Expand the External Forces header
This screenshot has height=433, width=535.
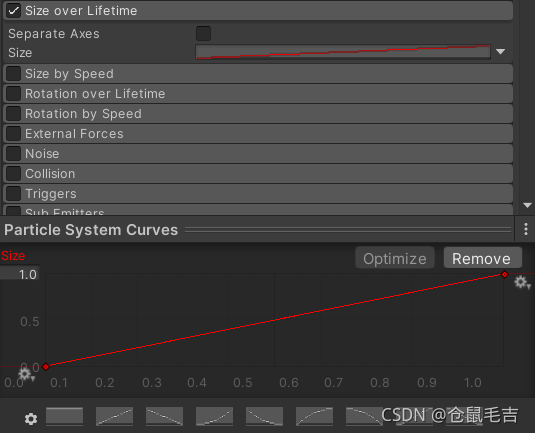(x=258, y=134)
